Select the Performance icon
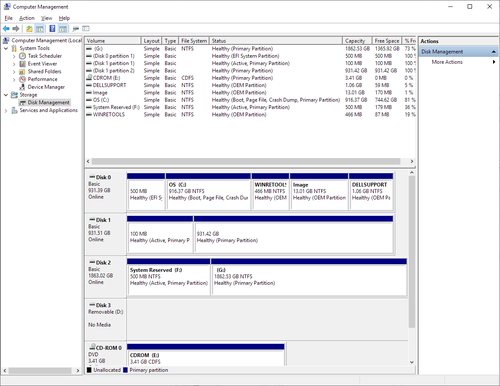This screenshot has width=500, height=386. pos(22,79)
